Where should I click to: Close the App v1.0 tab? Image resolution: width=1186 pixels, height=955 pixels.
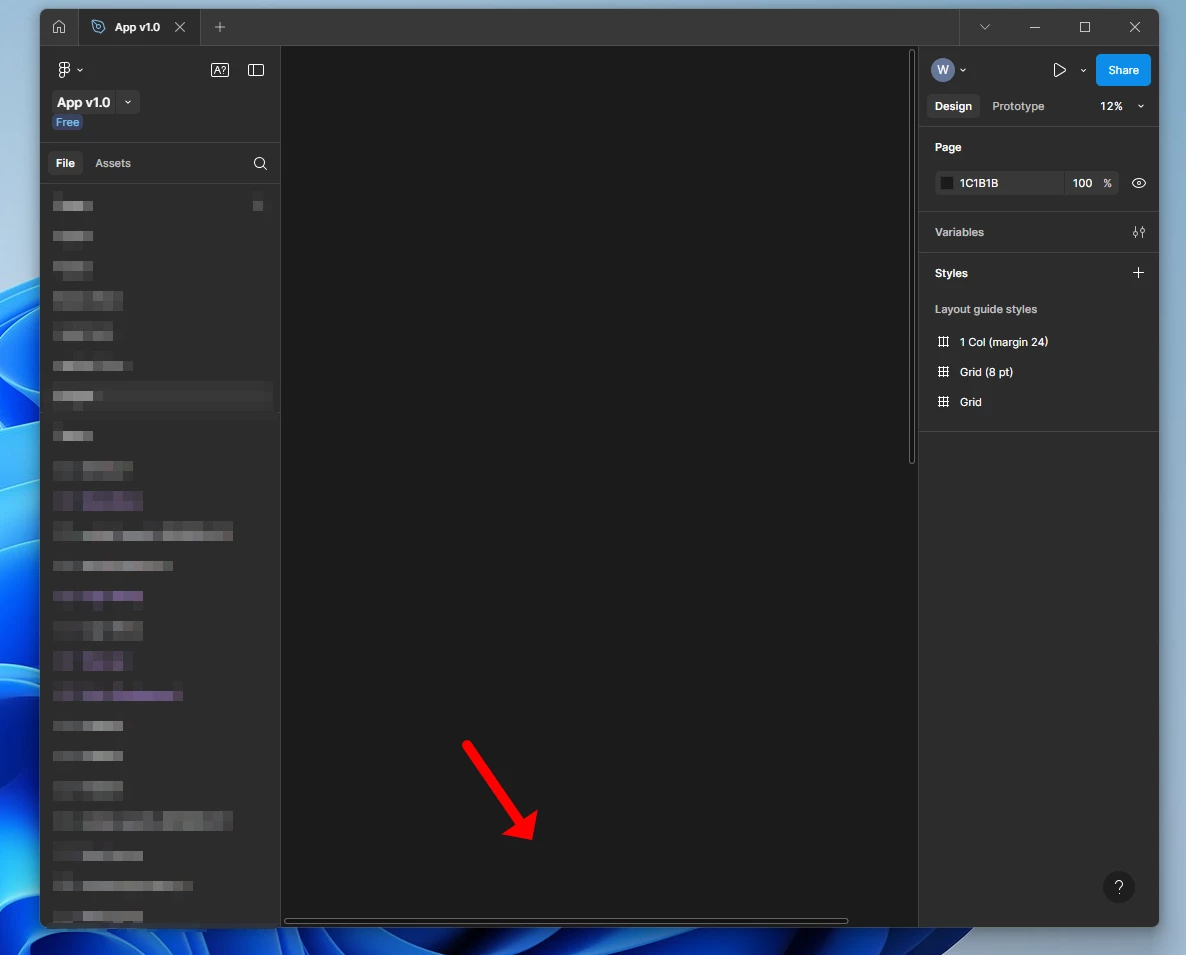[x=180, y=27]
